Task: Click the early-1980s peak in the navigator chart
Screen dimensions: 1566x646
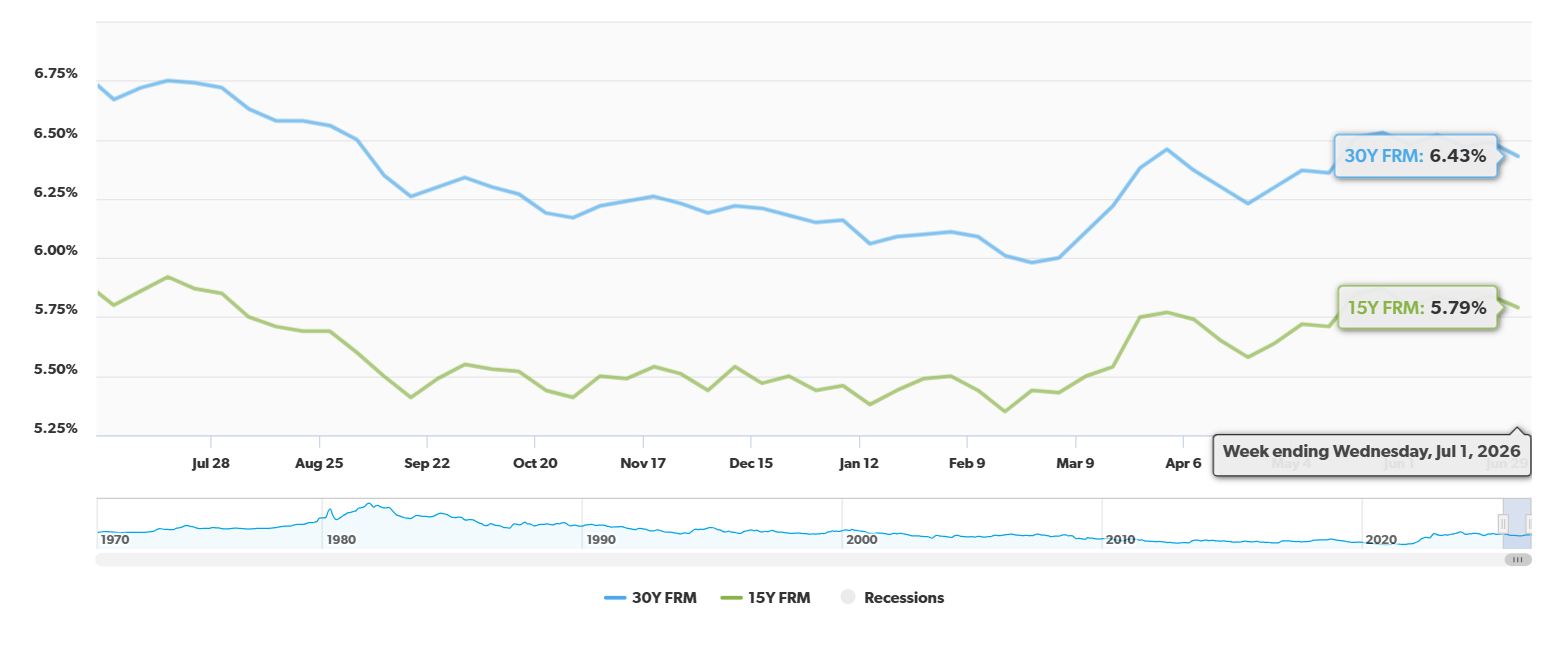Action: (x=369, y=505)
